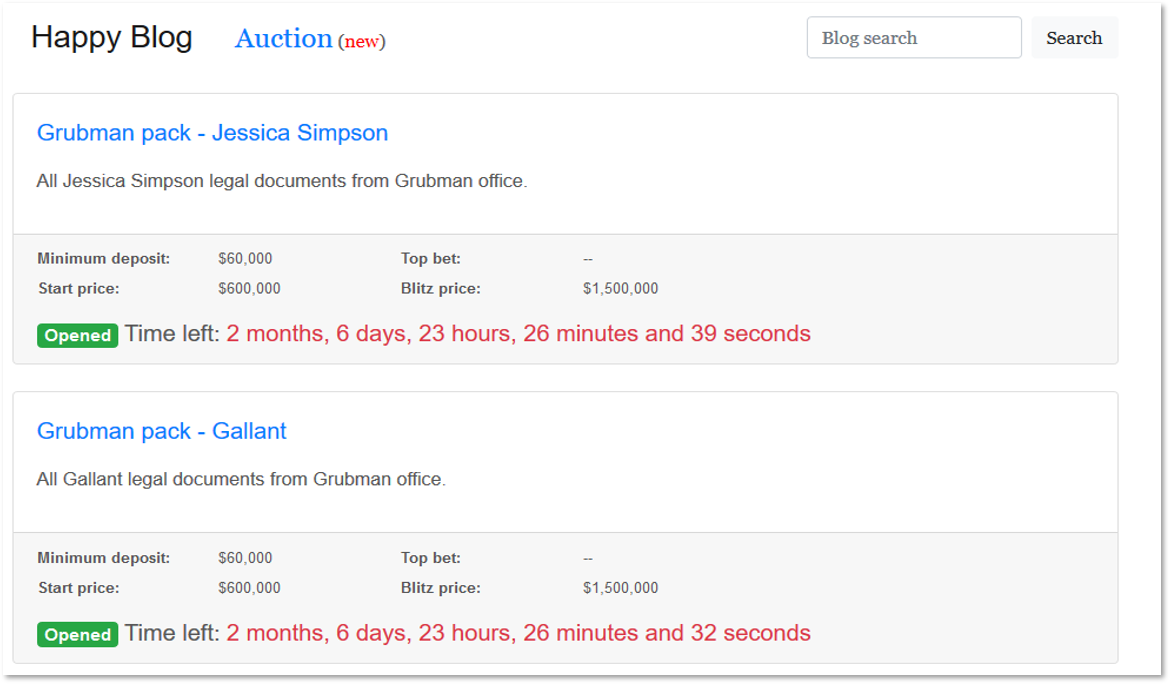Click the $600,000 start price in Jessica Simpson listing
The width and height of the screenshot is (1170, 684).
249,289
